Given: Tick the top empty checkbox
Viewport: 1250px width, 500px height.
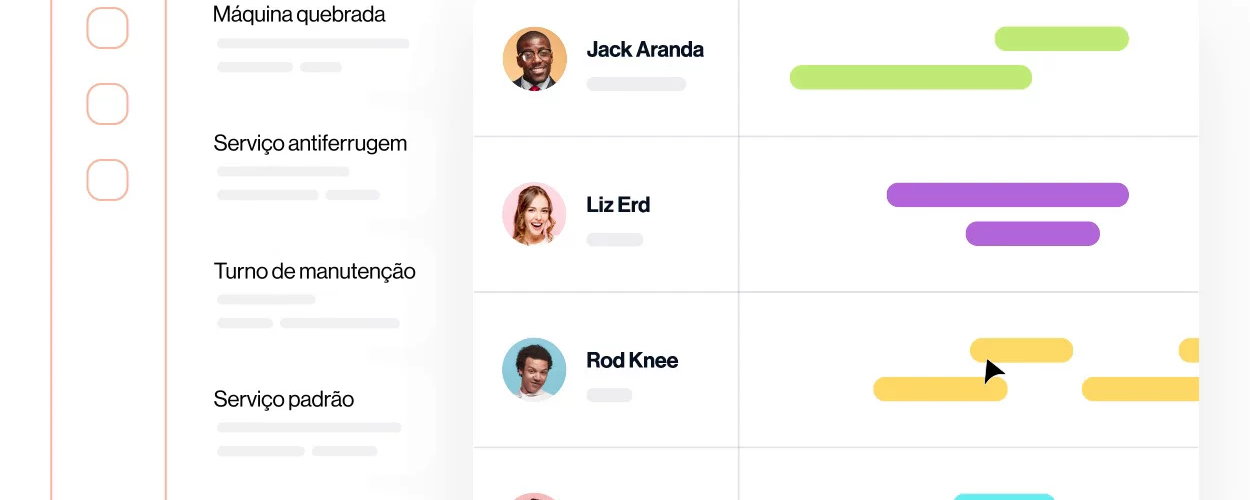Looking at the screenshot, I should [x=108, y=28].
